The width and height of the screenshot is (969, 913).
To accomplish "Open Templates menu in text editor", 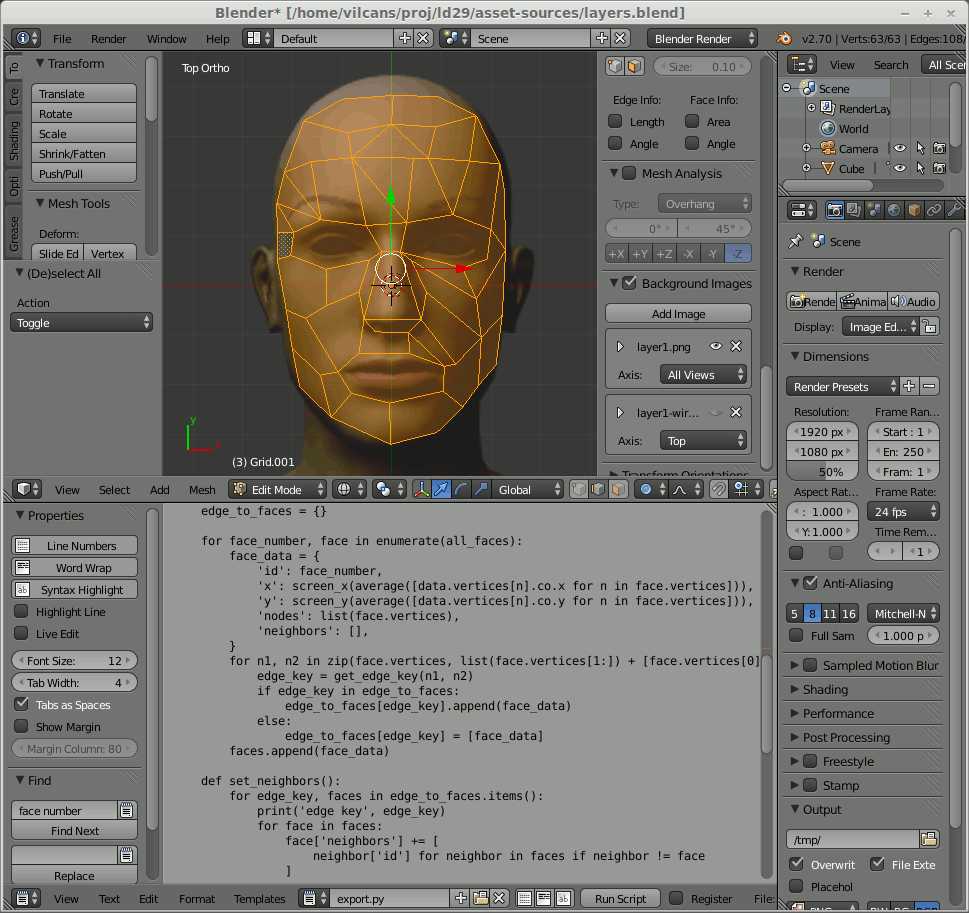I will point(260,898).
